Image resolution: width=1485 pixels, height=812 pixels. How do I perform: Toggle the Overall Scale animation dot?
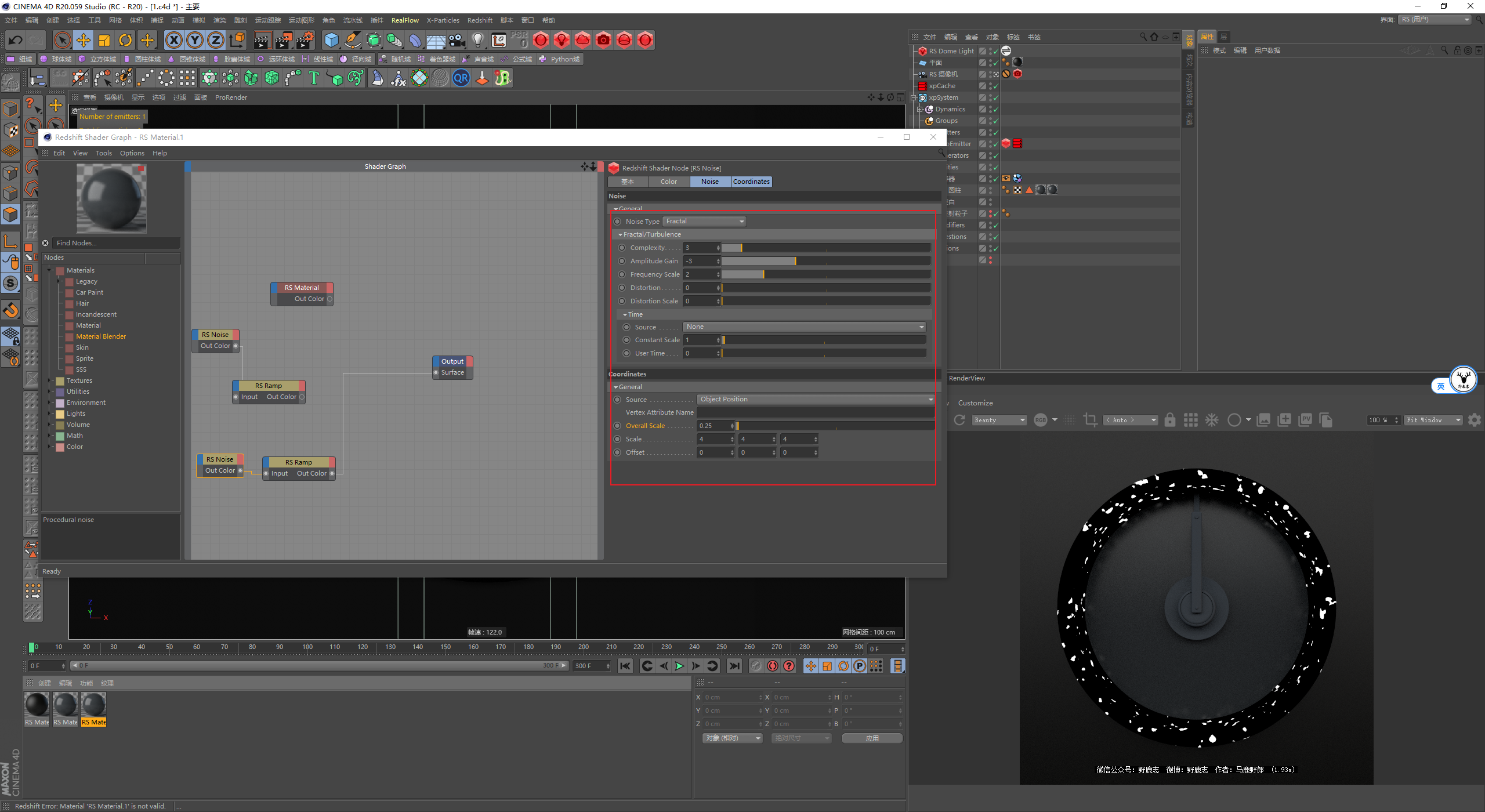617,426
